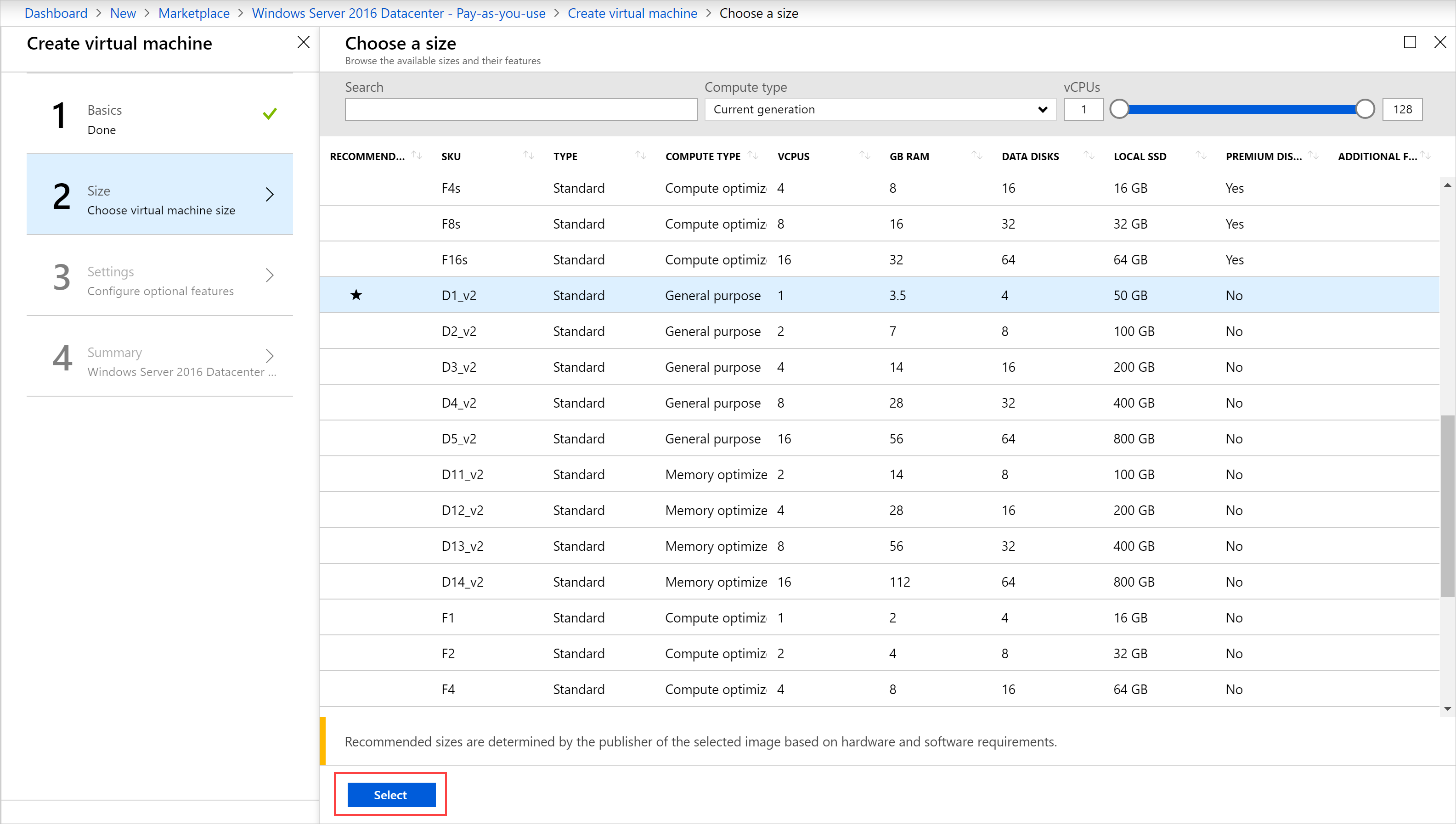This screenshot has height=824, width=1456.
Task: Click the Select button to confirm size
Action: [390, 795]
